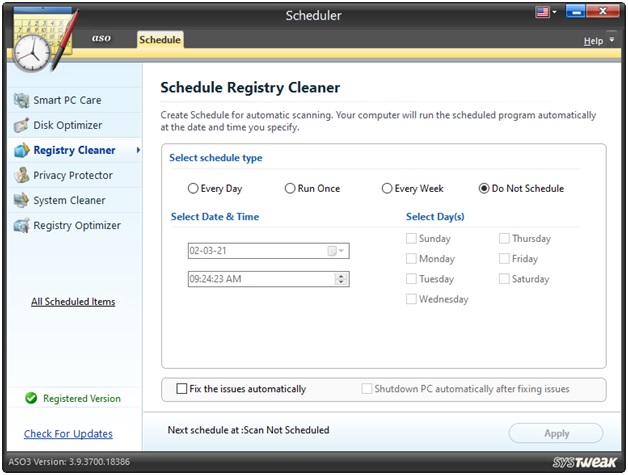
Task: Switch to the Schedule tab
Action: (x=160, y=40)
